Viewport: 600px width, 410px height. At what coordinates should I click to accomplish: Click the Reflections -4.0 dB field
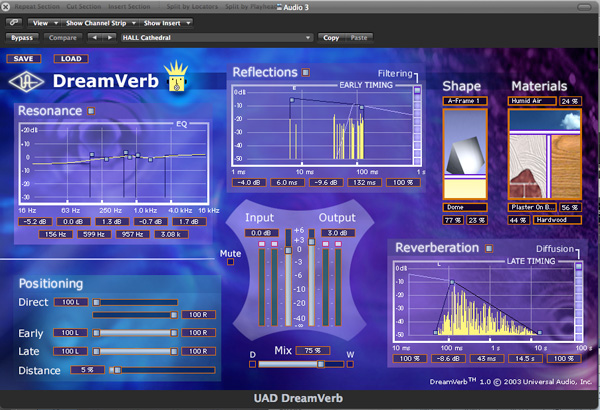pyautogui.click(x=249, y=183)
